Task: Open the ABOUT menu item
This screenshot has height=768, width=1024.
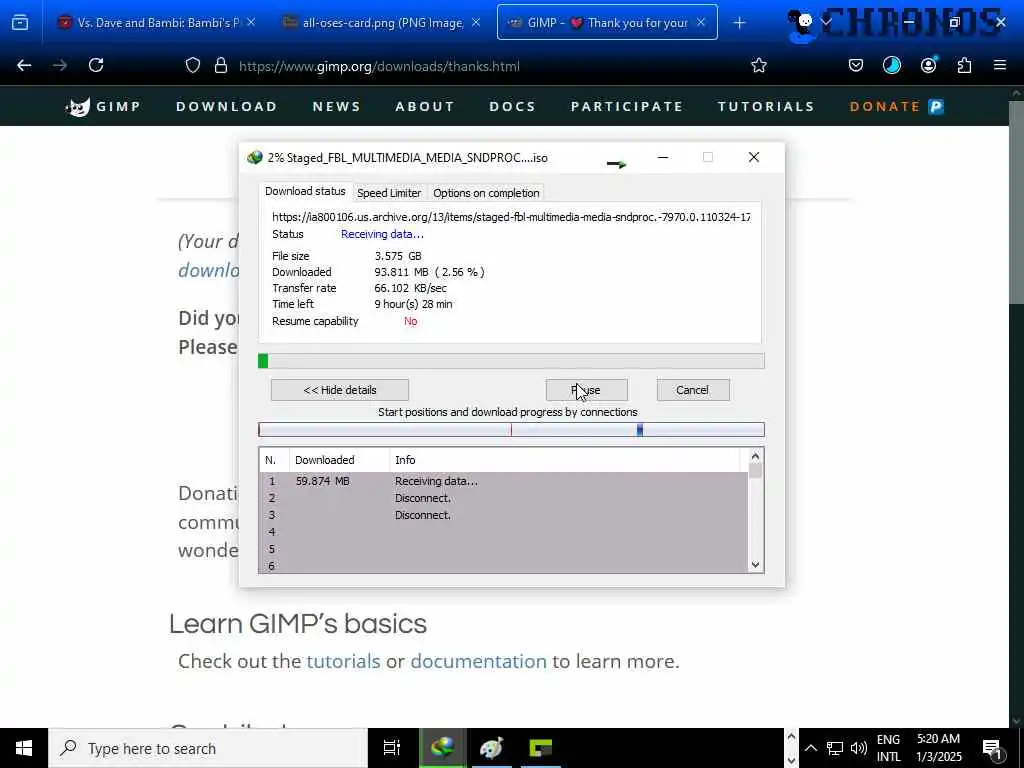Action: point(424,106)
